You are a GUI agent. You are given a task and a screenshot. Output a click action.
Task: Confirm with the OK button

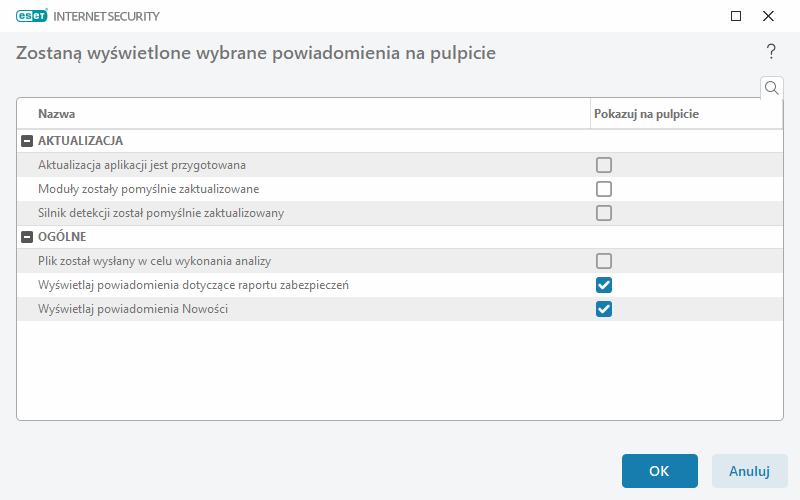[x=659, y=471]
